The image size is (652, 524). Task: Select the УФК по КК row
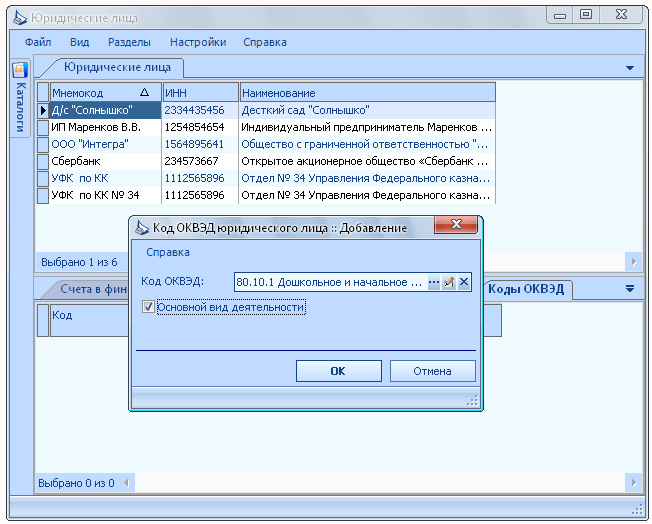266,178
